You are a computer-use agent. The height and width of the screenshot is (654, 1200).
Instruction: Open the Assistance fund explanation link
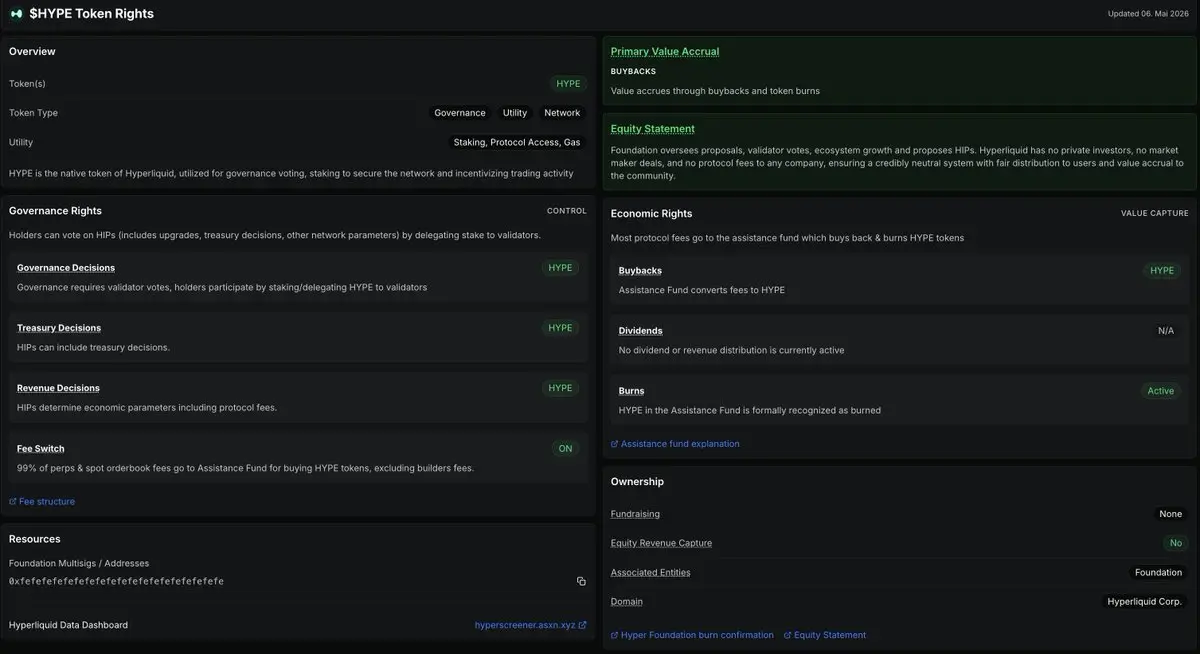point(675,443)
